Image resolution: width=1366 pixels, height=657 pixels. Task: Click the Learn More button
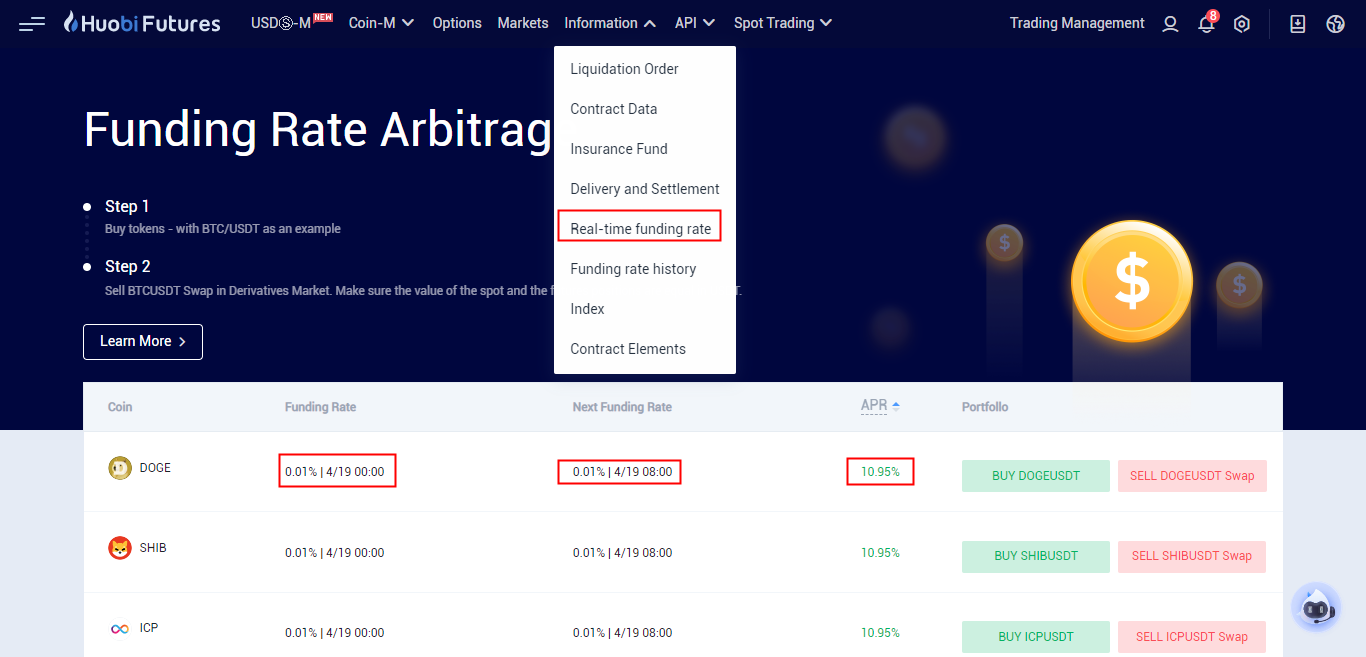(x=143, y=342)
